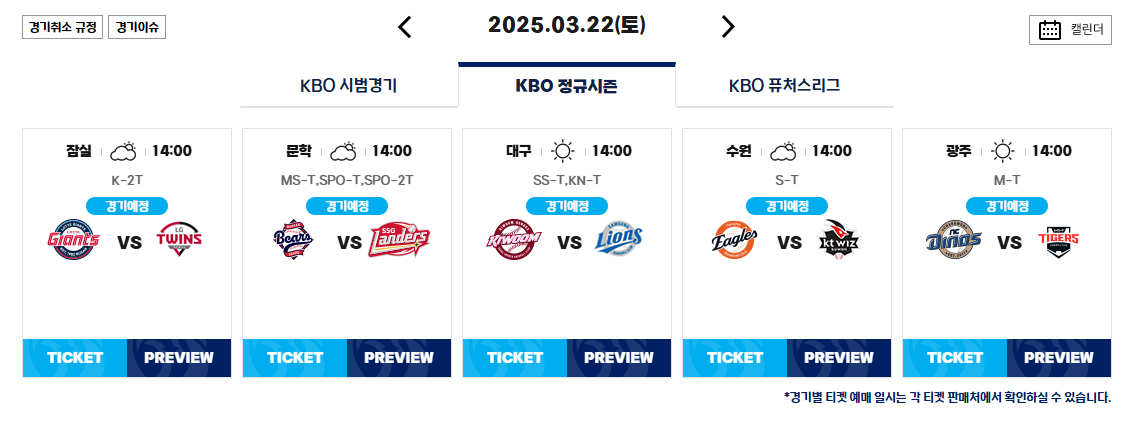Click the NC Dinos team logo
The width and height of the screenshot is (1130, 423).
click(954, 240)
